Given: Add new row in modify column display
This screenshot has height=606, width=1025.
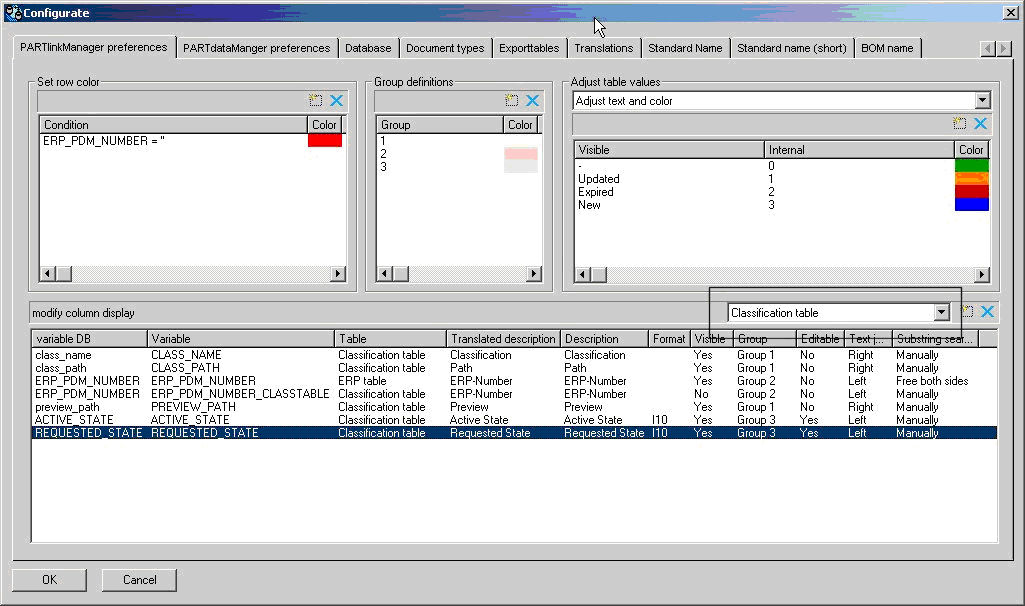Looking at the screenshot, I should click(x=967, y=312).
